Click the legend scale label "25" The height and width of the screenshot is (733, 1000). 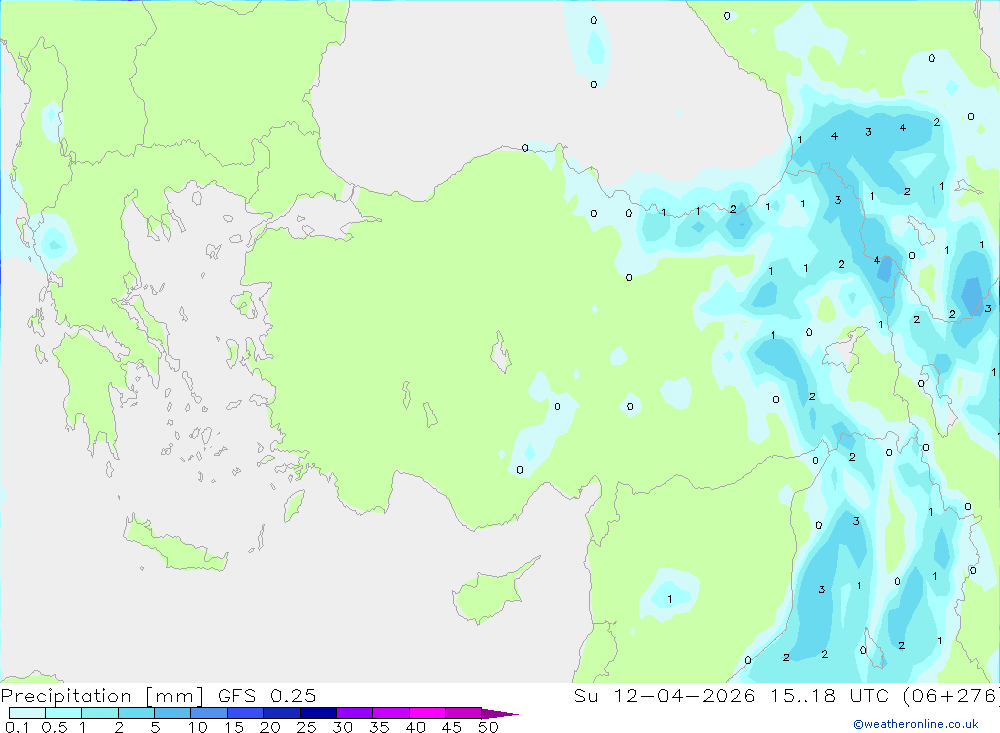pyautogui.click(x=307, y=727)
